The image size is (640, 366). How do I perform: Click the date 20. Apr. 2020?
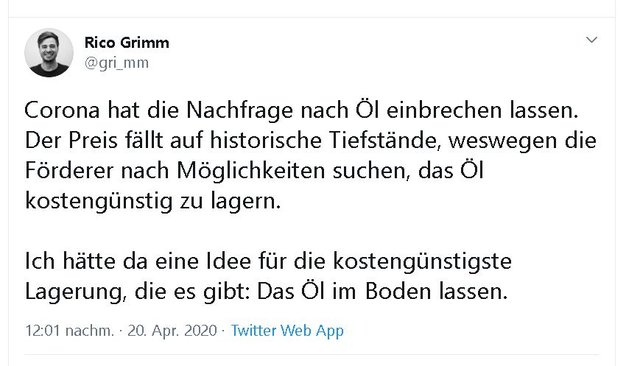point(172,330)
